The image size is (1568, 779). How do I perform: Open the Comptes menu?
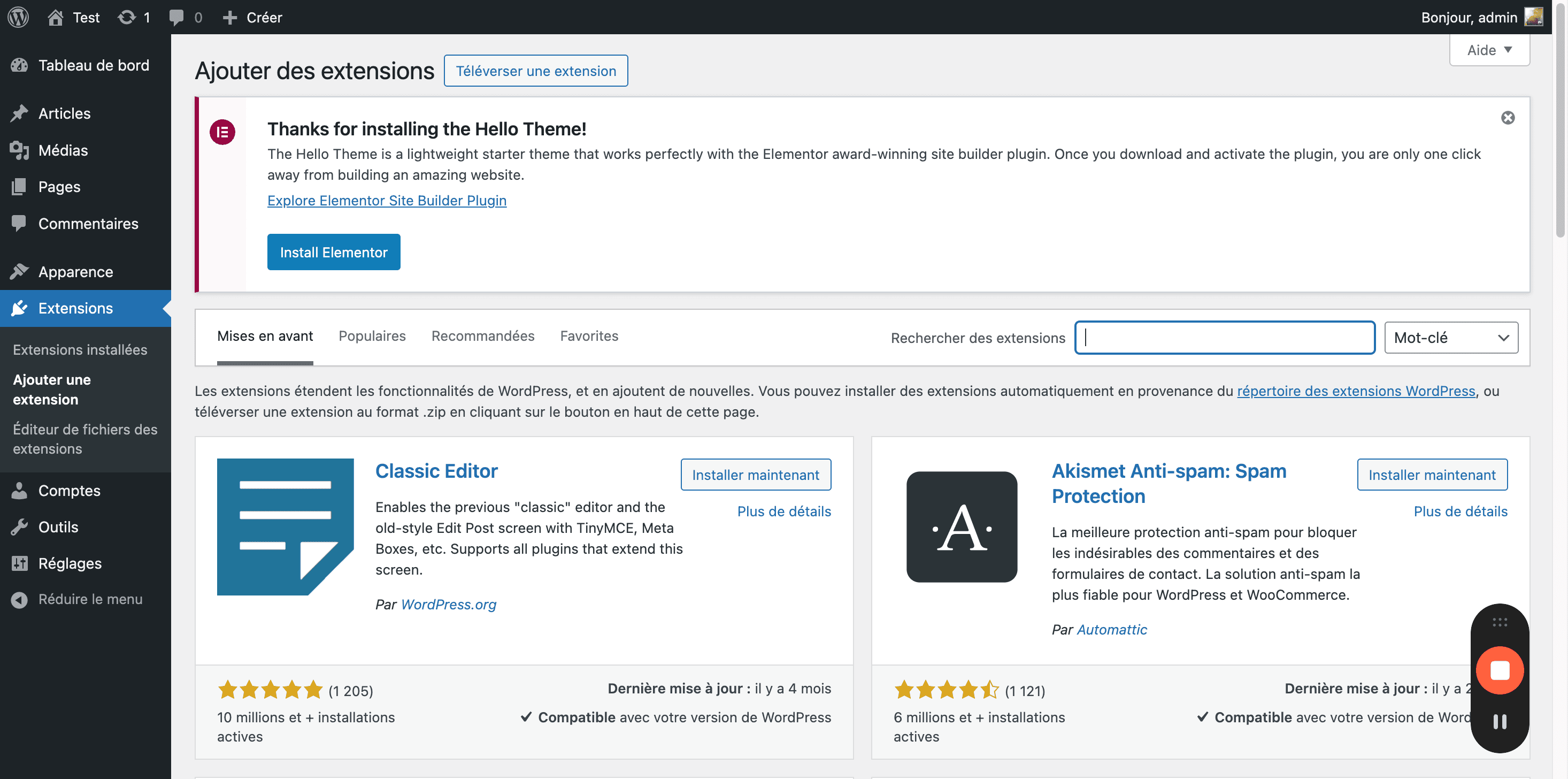85,490
